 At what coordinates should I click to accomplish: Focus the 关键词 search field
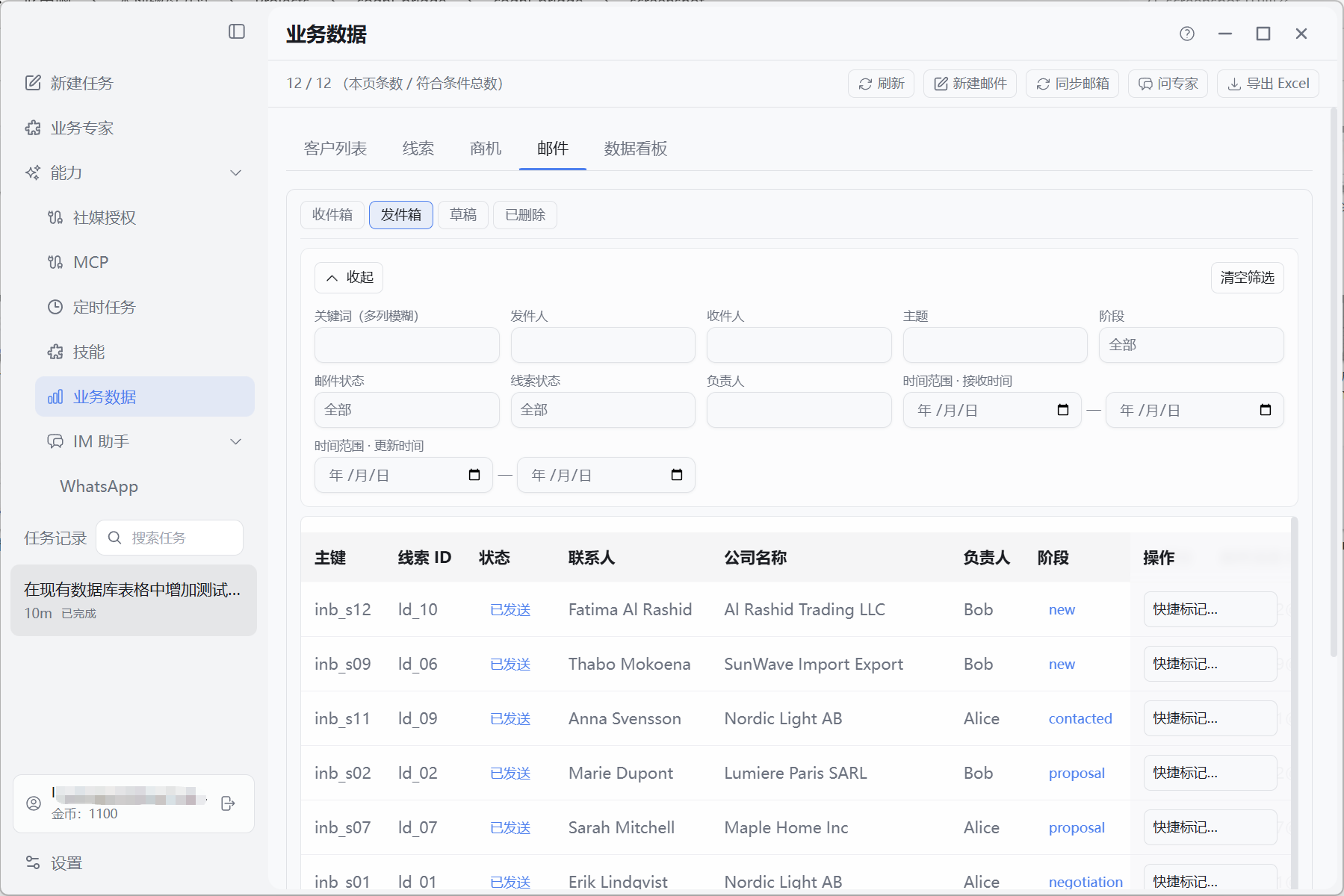[406, 345]
